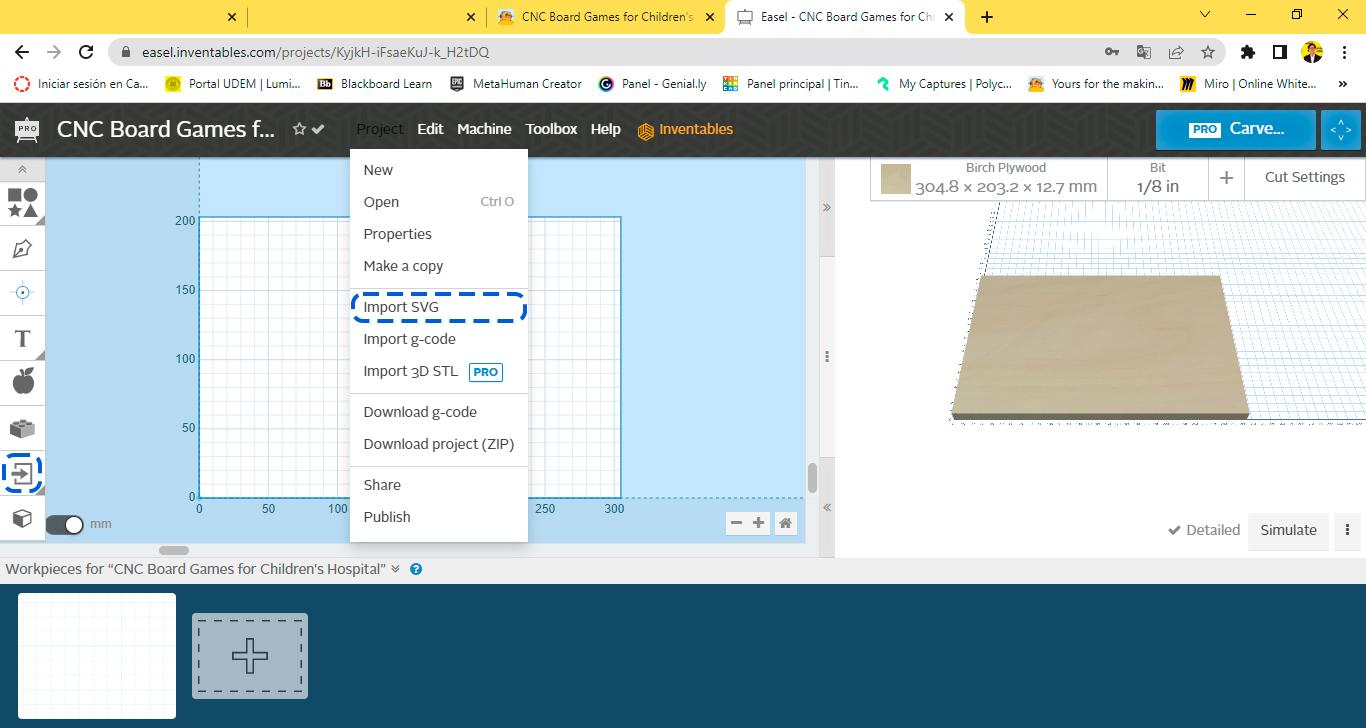The width and height of the screenshot is (1366, 728).
Task: Open Cut Settings
Action: coord(1303,177)
